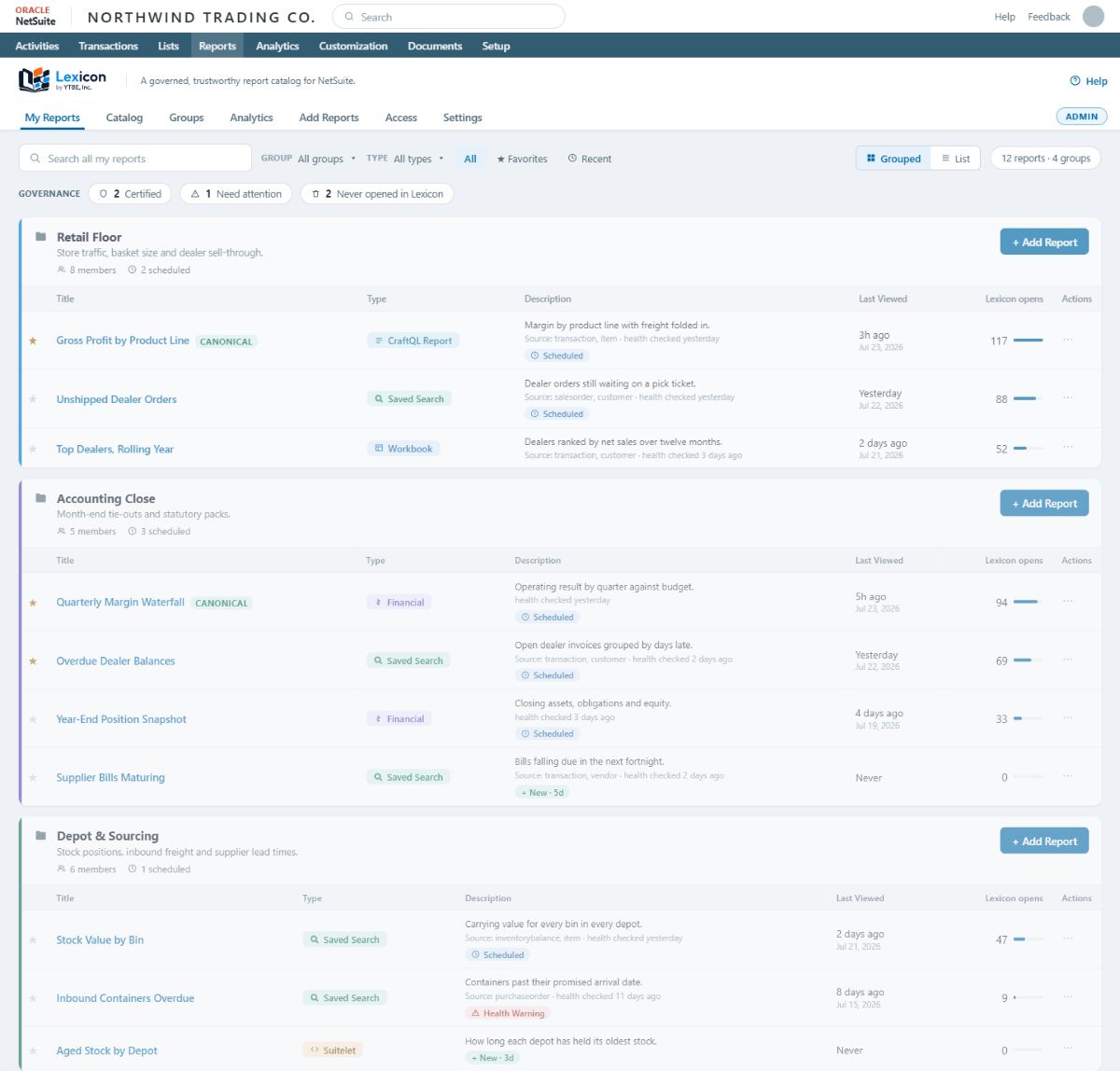Open the Lists menu

click(x=168, y=46)
